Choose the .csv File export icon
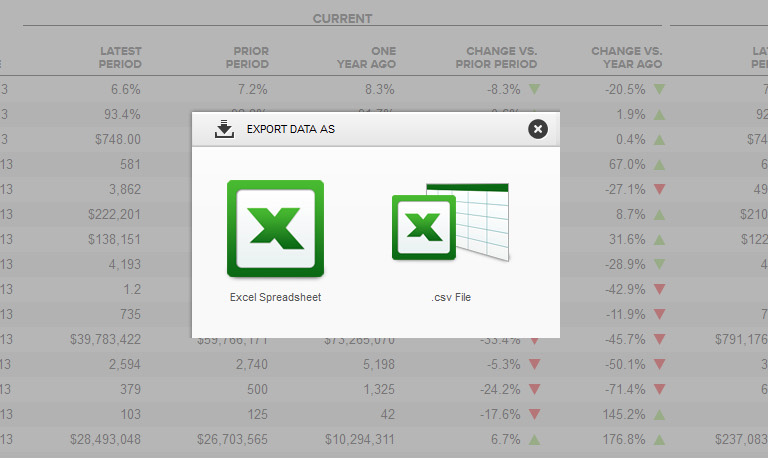The height and width of the screenshot is (458, 768). pos(451,222)
